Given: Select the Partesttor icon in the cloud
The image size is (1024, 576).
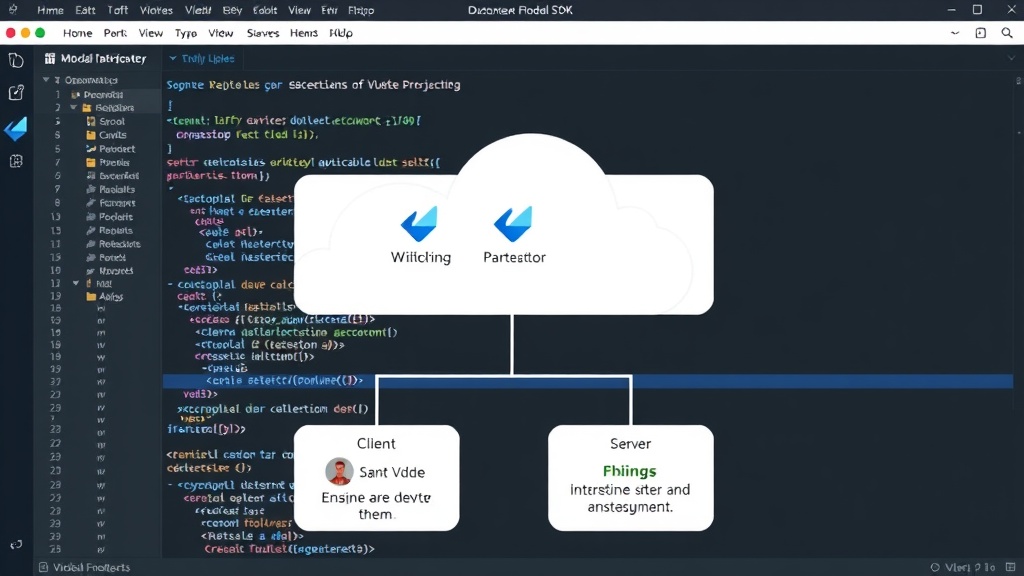Looking at the screenshot, I should pos(513,223).
